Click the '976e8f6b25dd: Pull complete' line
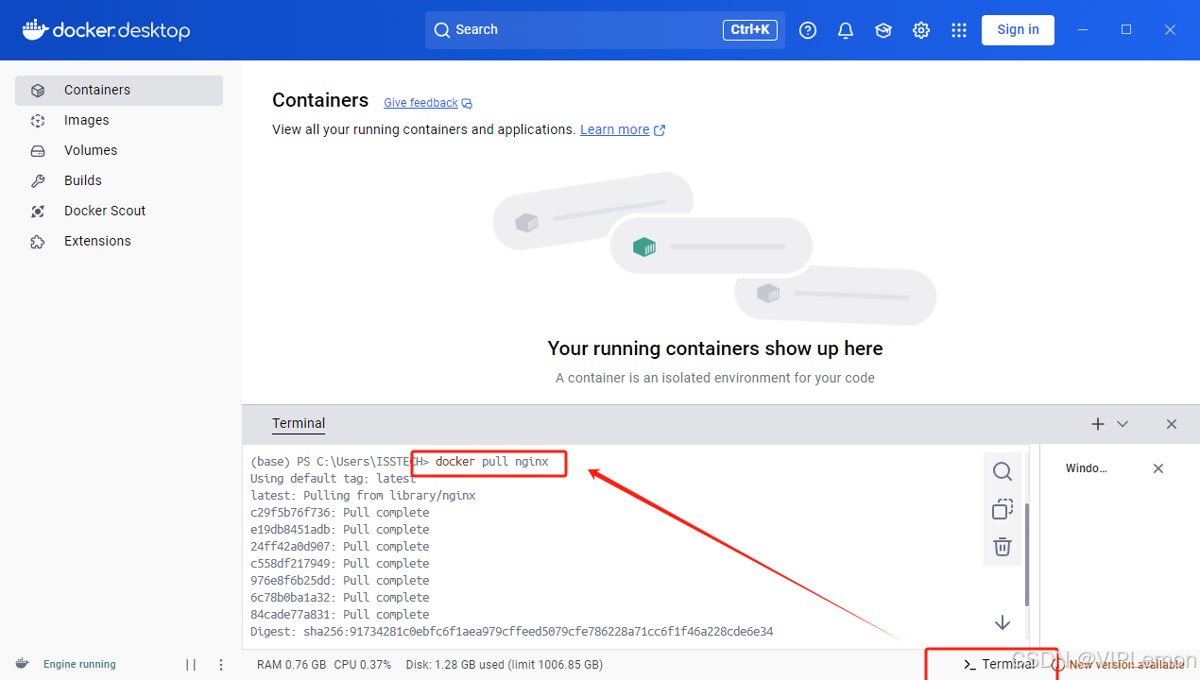 coord(340,581)
